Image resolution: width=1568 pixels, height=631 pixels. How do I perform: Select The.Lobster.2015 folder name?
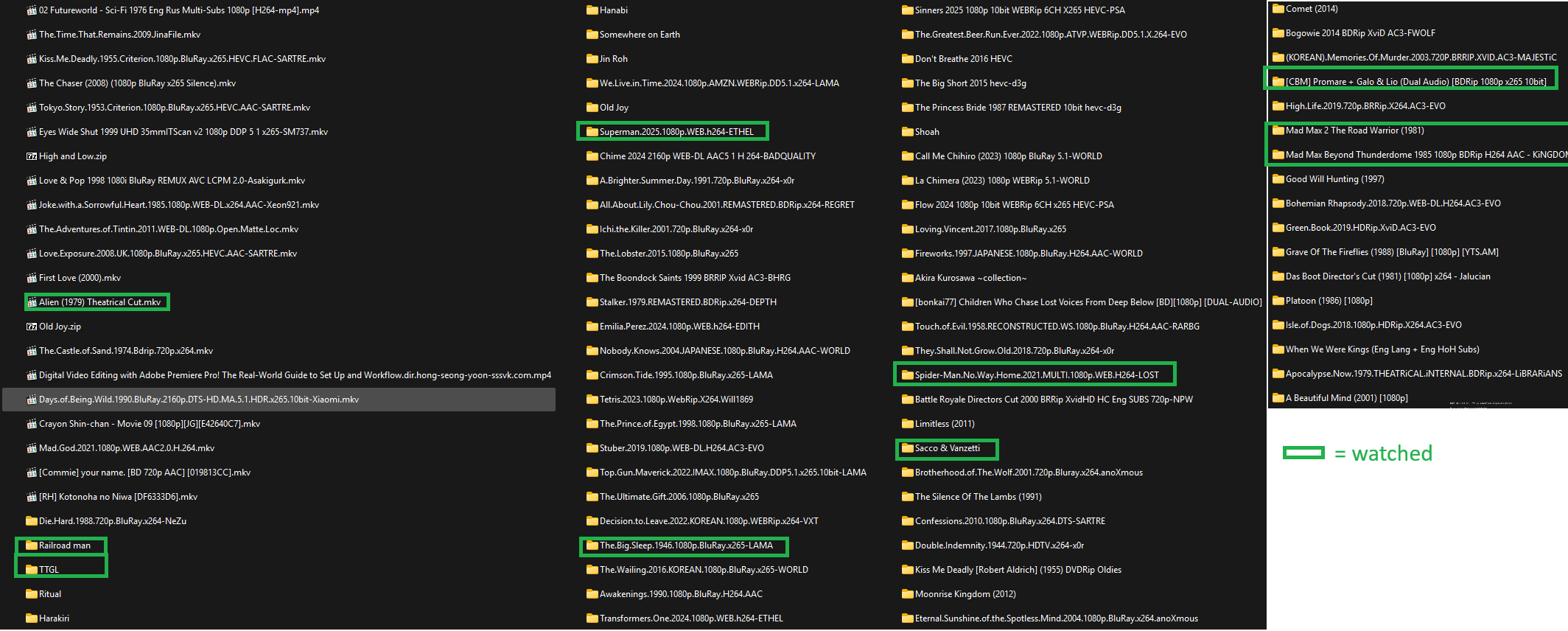(669, 254)
